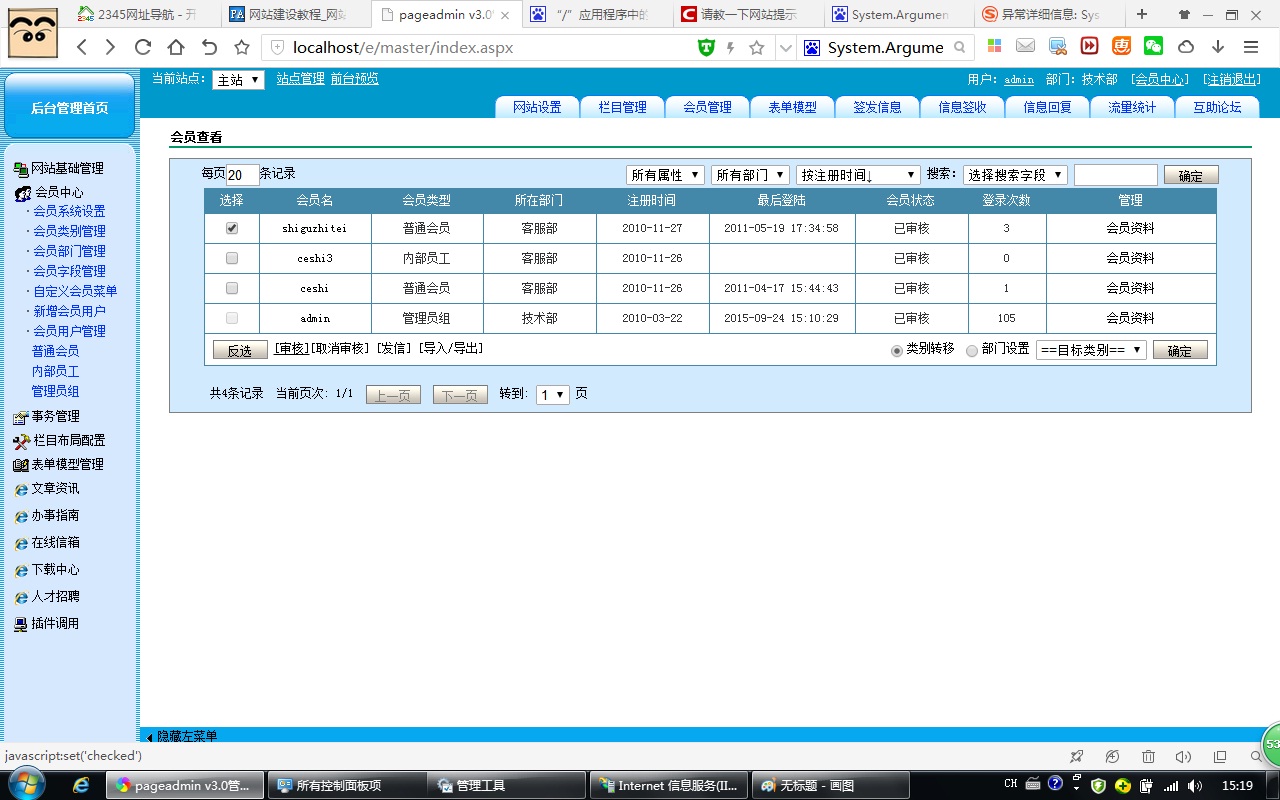Click the 栏目布局配置 tools icon
This screenshot has width=1280, height=800.
click(x=21, y=441)
